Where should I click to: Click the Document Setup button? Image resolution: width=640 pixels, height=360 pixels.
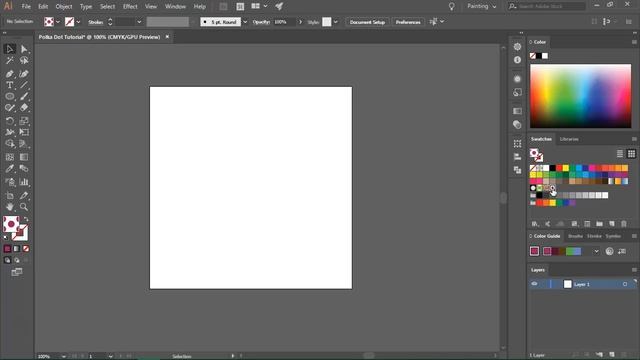pos(367,22)
